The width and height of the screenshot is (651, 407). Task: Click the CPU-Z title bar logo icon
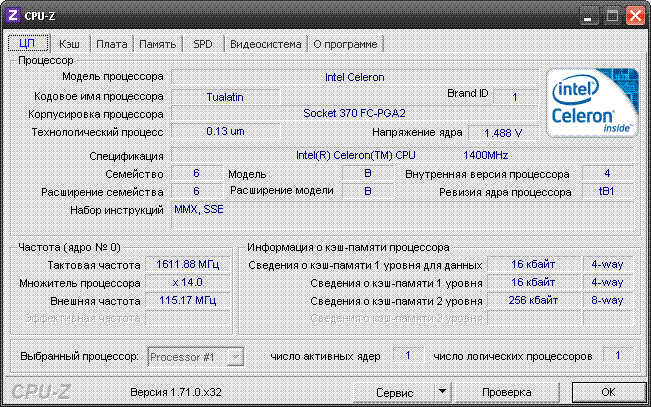[x=12, y=15]
